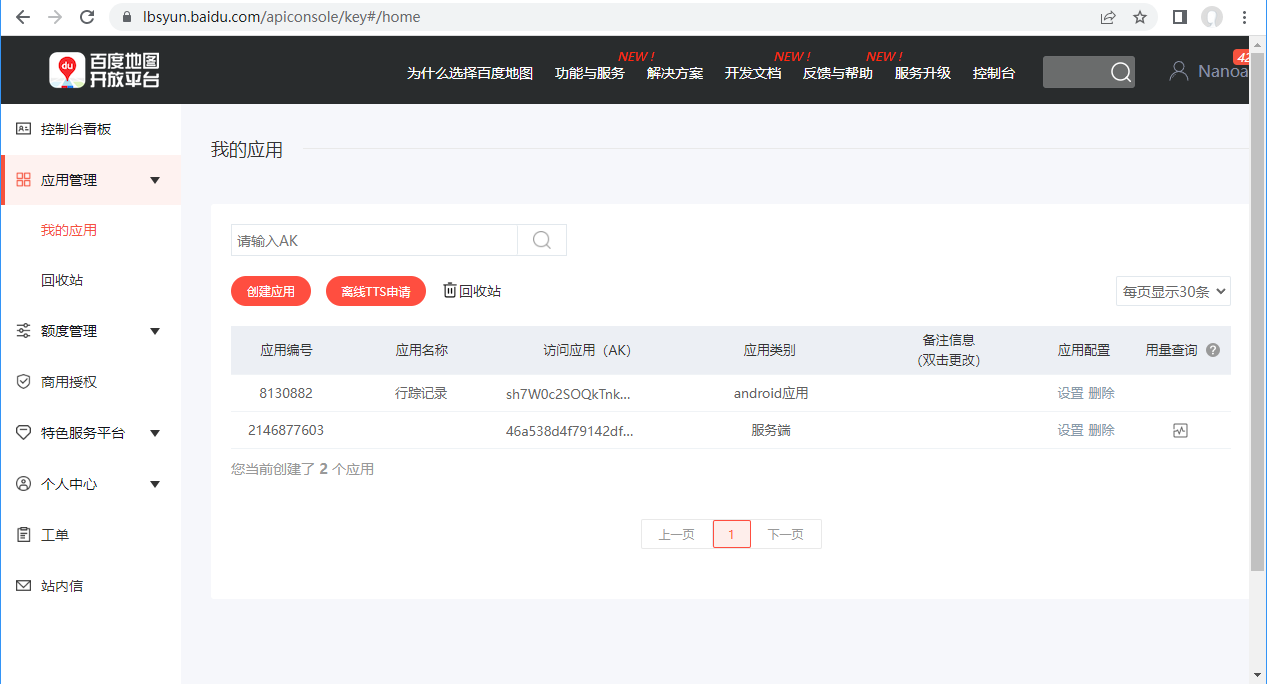Click the share page icon in address bar
Viewport: 1267px width, 684px height.
pos(1108,17)
